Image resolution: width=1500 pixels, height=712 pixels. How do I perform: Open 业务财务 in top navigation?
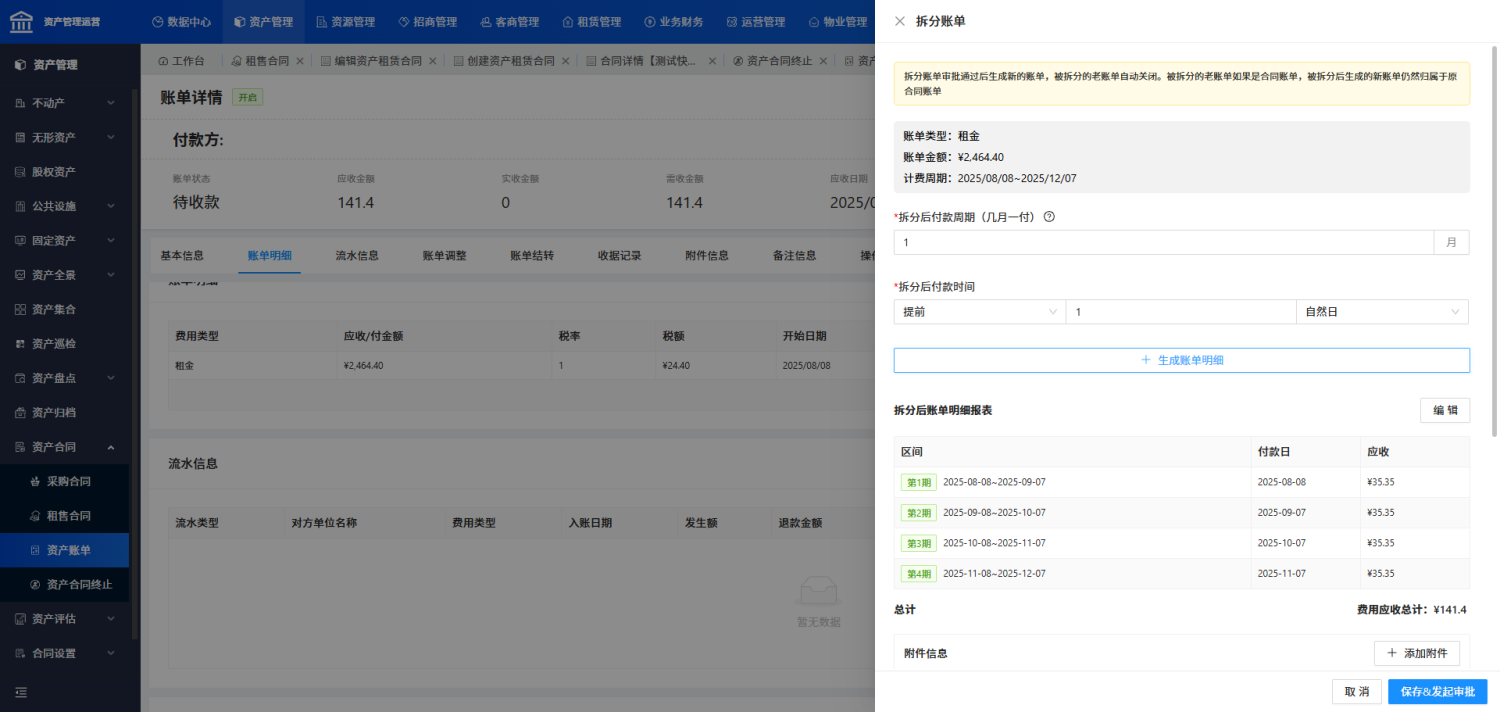coord(673,21)
